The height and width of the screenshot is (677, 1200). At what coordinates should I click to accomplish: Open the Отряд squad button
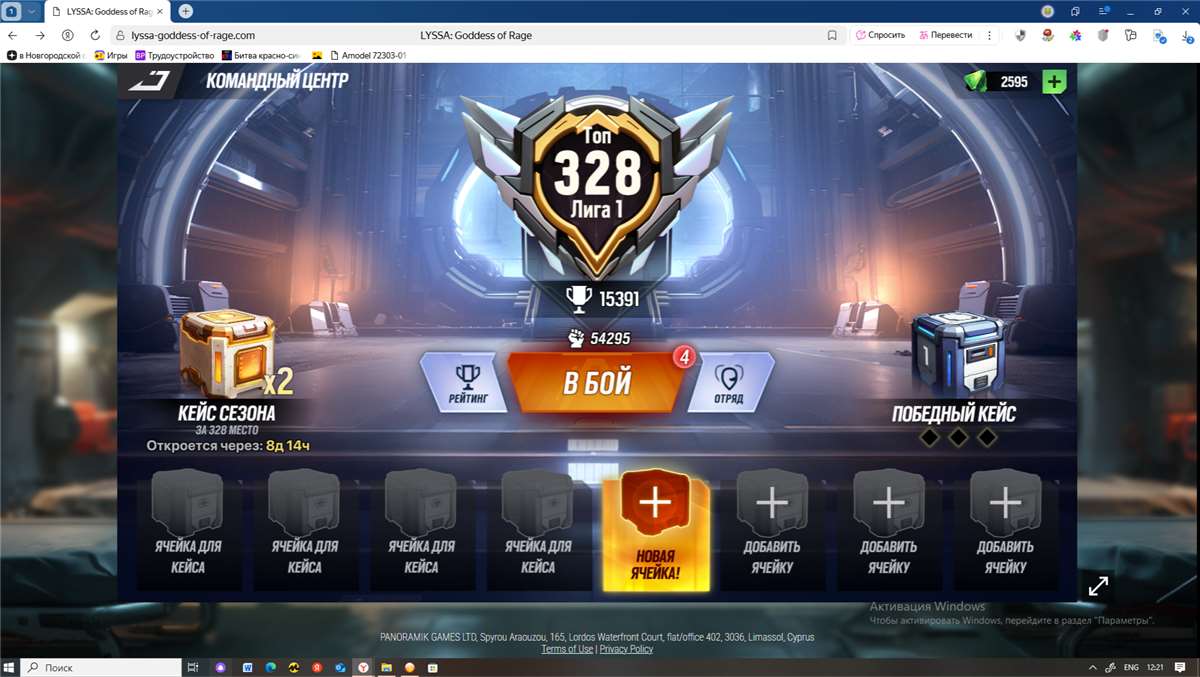click(x=729, y=382)
